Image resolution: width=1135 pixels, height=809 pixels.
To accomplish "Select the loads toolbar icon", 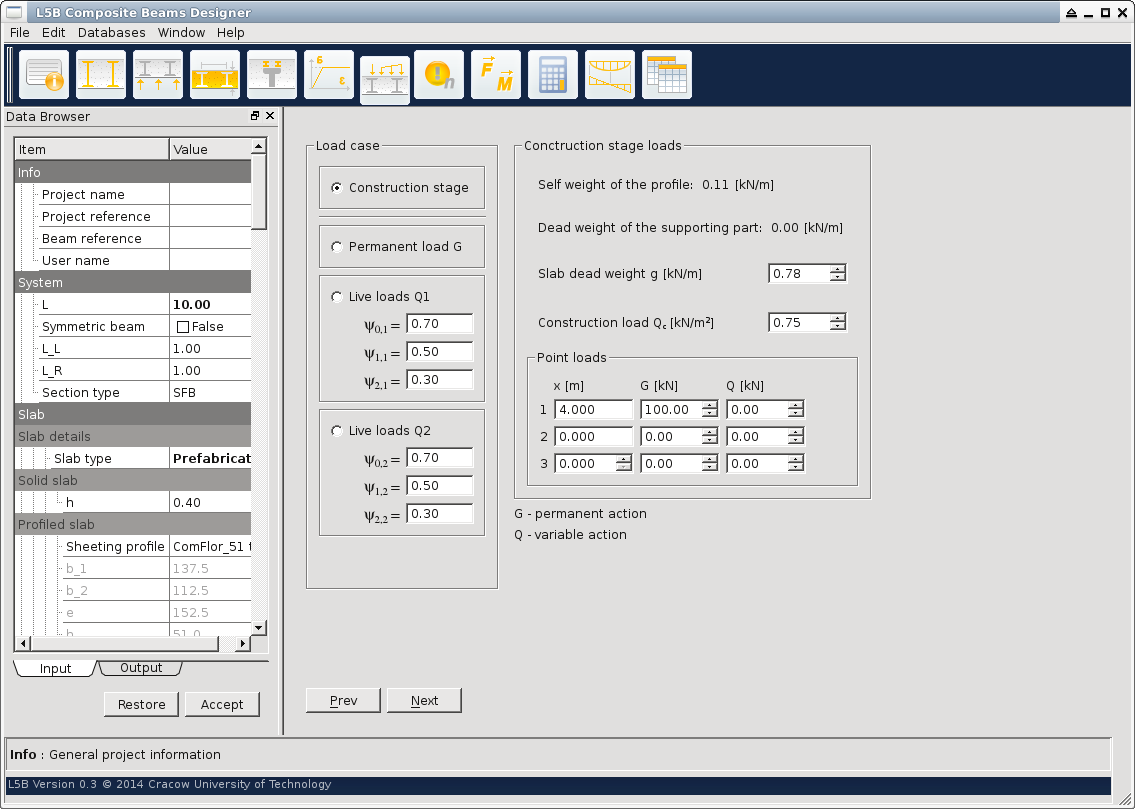I will click(385, 78).
